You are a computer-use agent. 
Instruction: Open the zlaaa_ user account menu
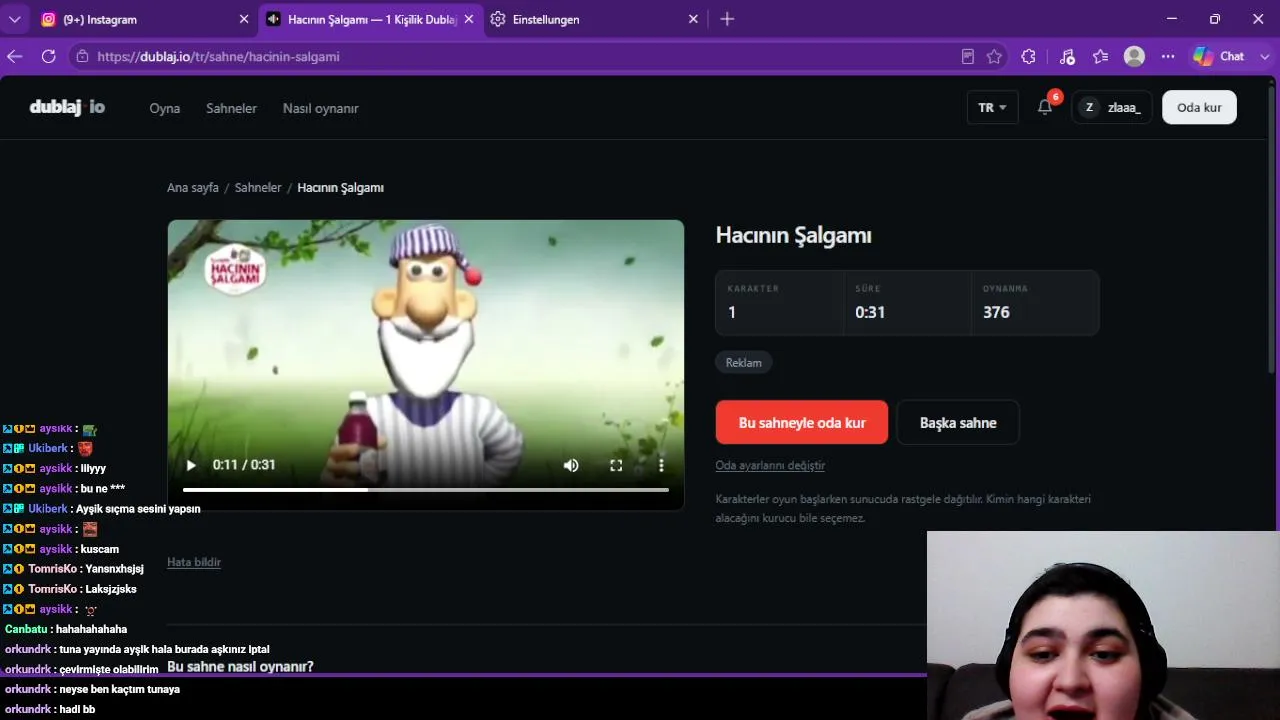[1112, 107]
